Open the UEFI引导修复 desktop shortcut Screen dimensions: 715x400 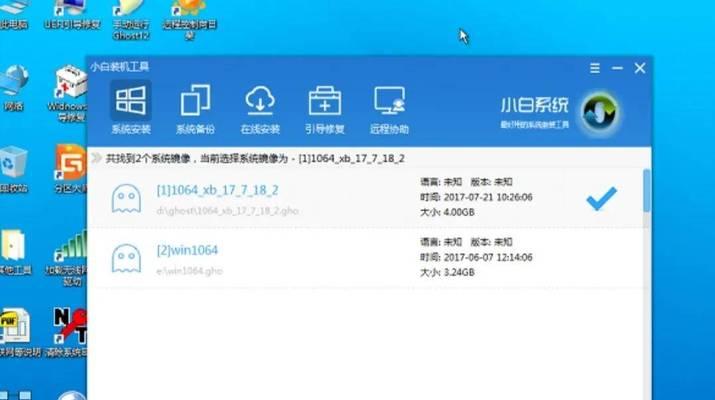coord(72,15)
